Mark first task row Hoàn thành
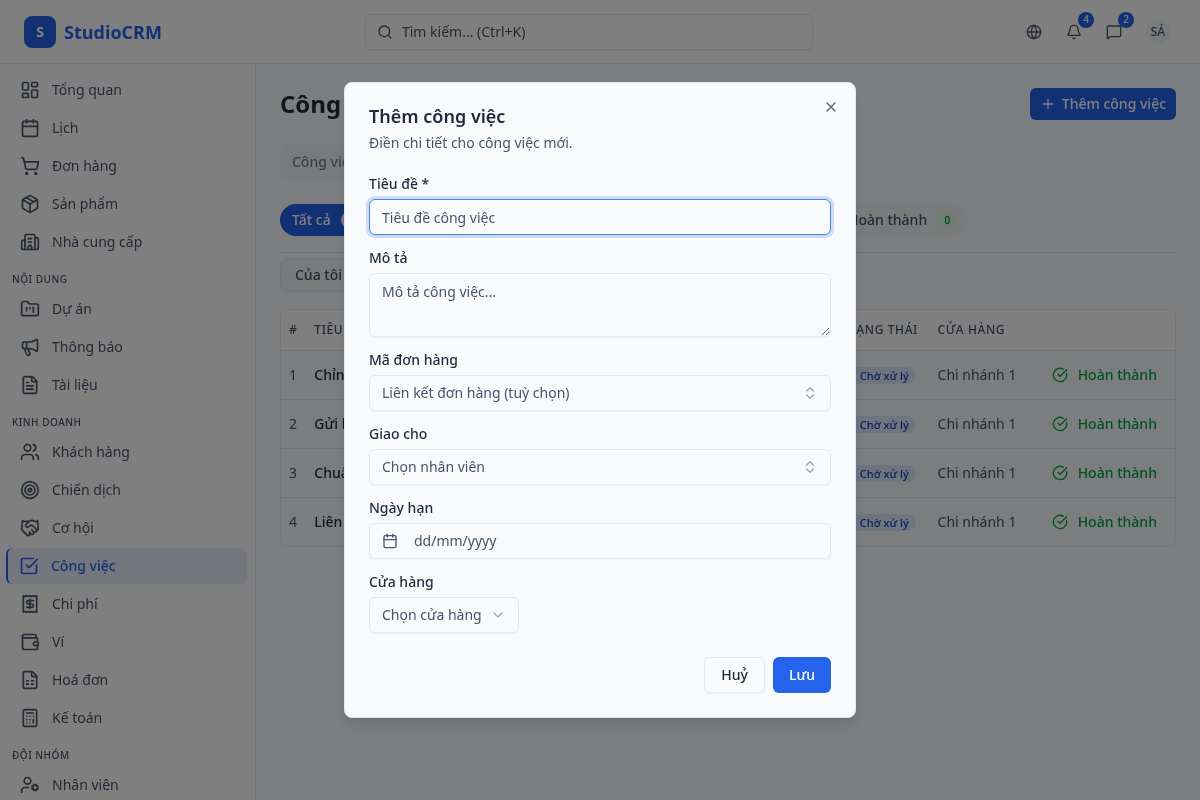The height and width of the screenshot is (800, 1200). [1105, 375]
